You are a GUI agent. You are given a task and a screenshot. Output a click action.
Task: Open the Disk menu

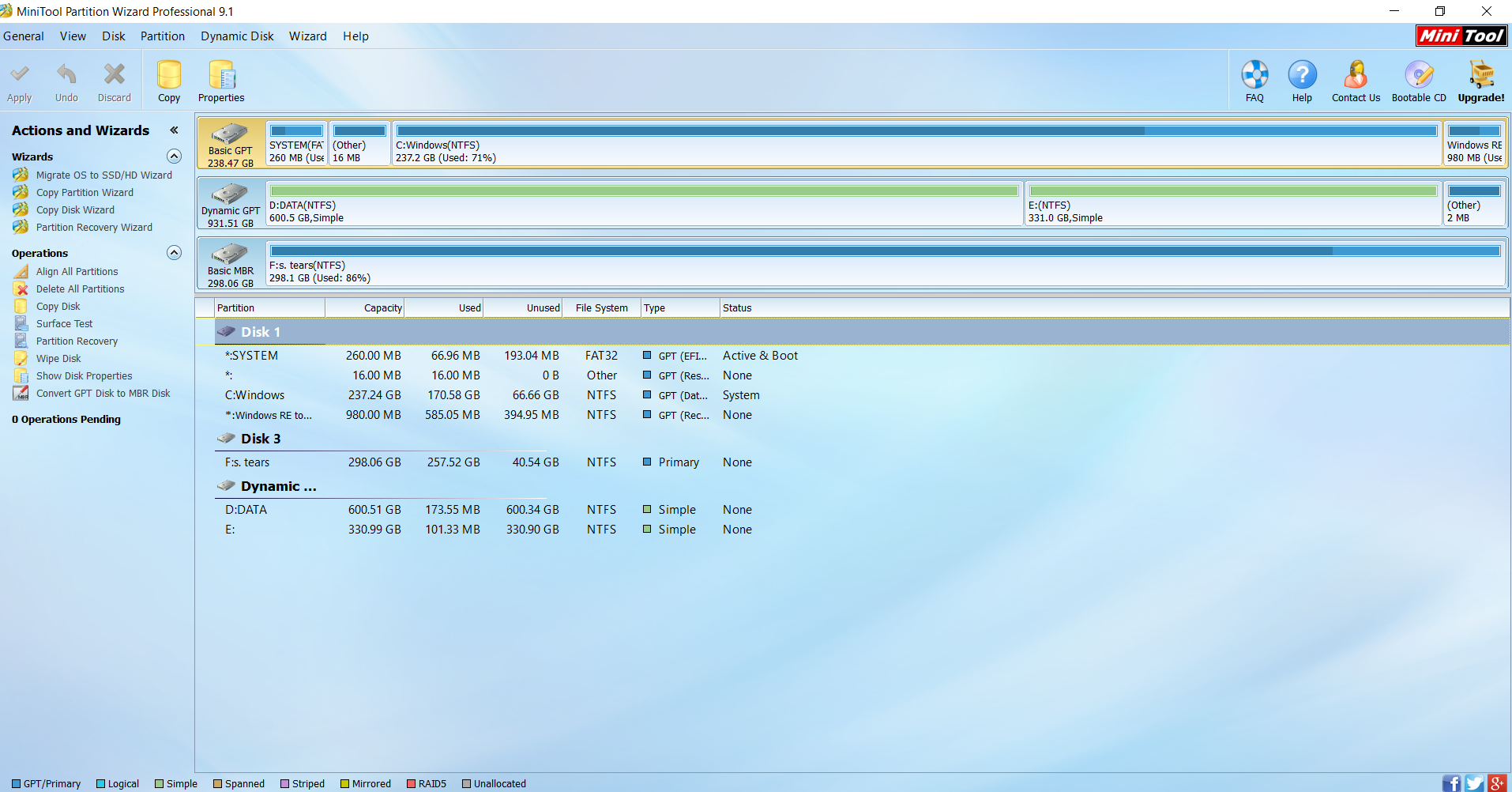(114, 36)
